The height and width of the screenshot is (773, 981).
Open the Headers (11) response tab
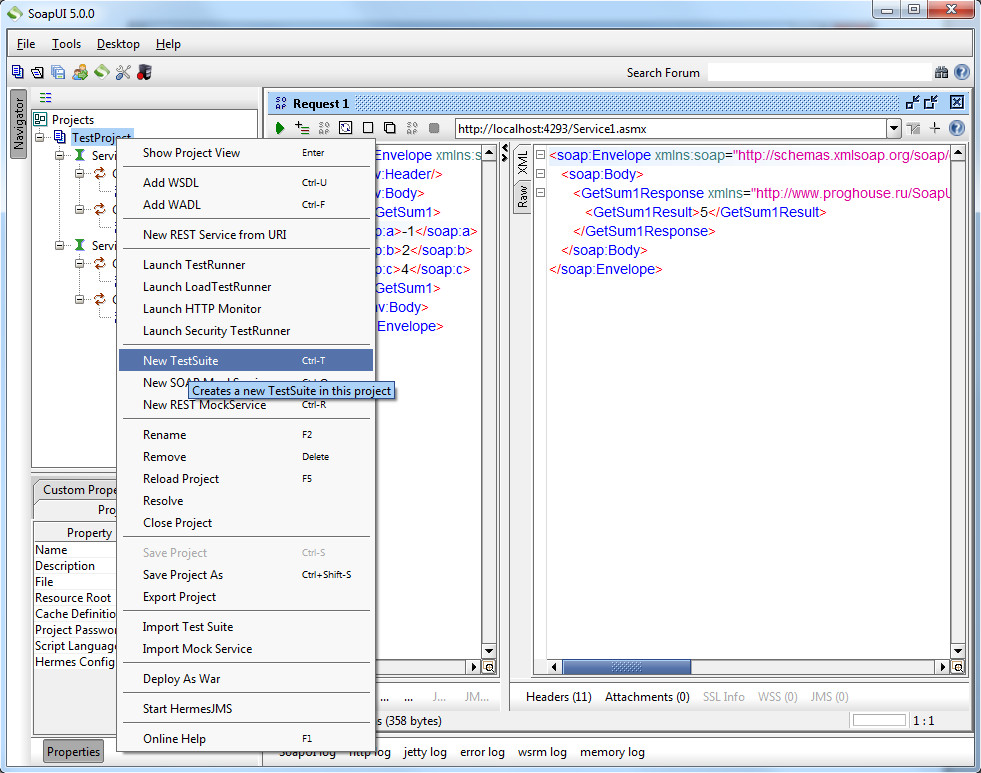(558, 697)
